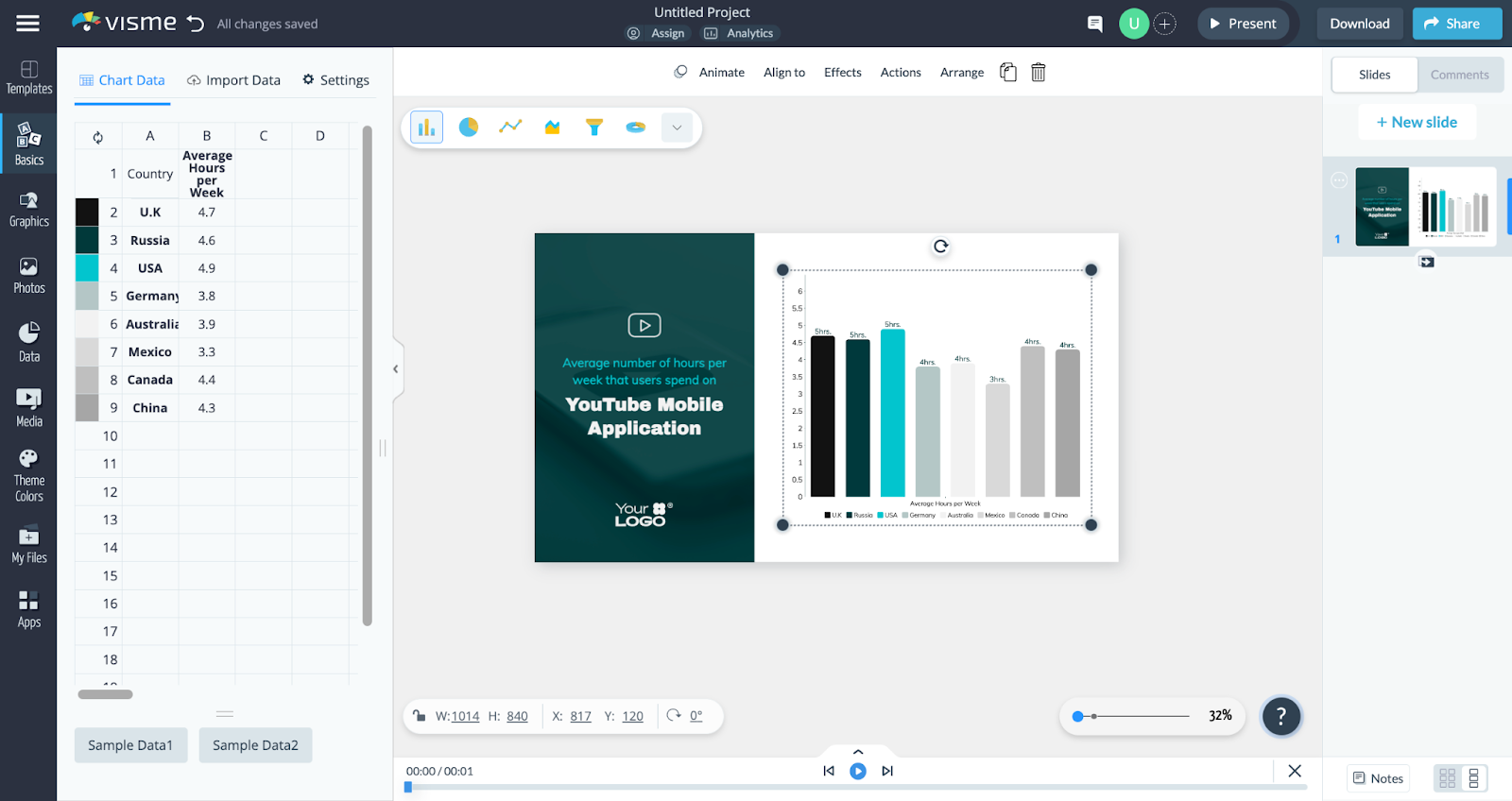The image size is (1512, 801).
Task: Click the Download button
Action: pyautogui.click(x=1359, y=24)
